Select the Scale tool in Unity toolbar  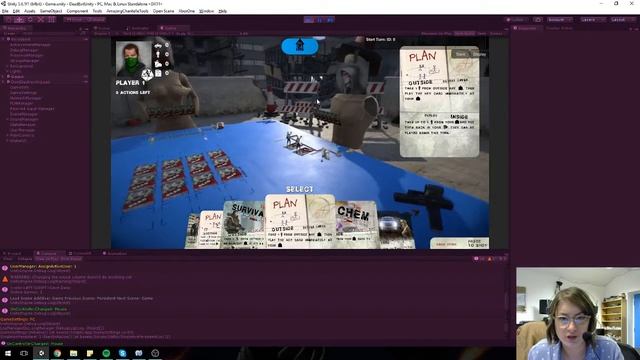[x=41, y=19]
